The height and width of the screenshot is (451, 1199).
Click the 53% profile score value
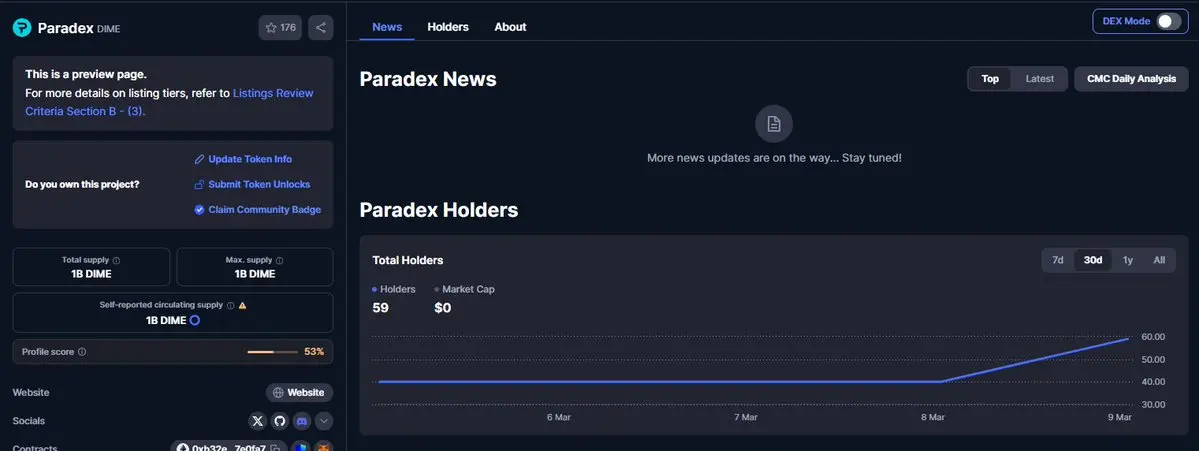coord(314,352)
